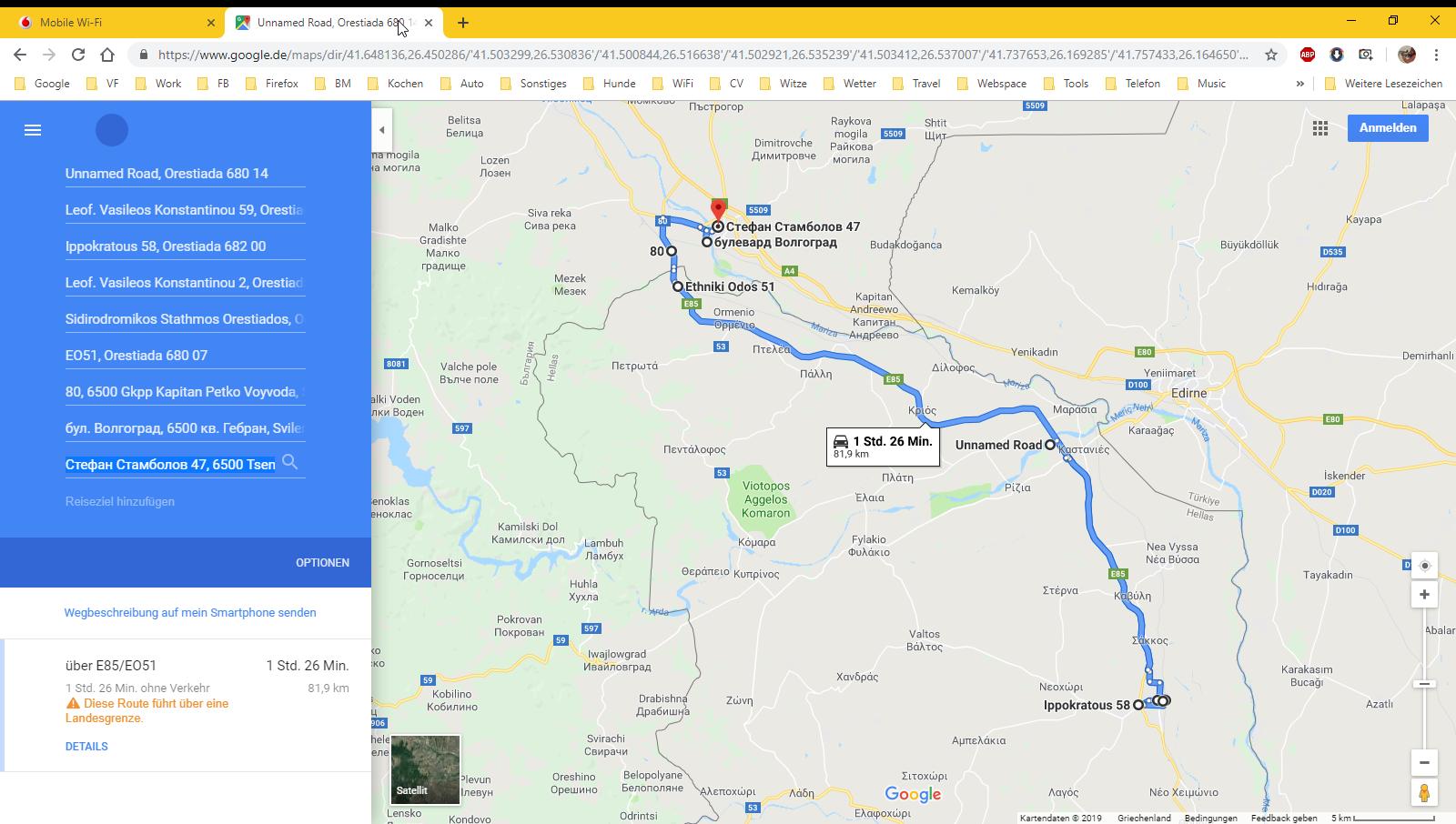Reload the page
1456x824 pixels.
pos(78,55)
